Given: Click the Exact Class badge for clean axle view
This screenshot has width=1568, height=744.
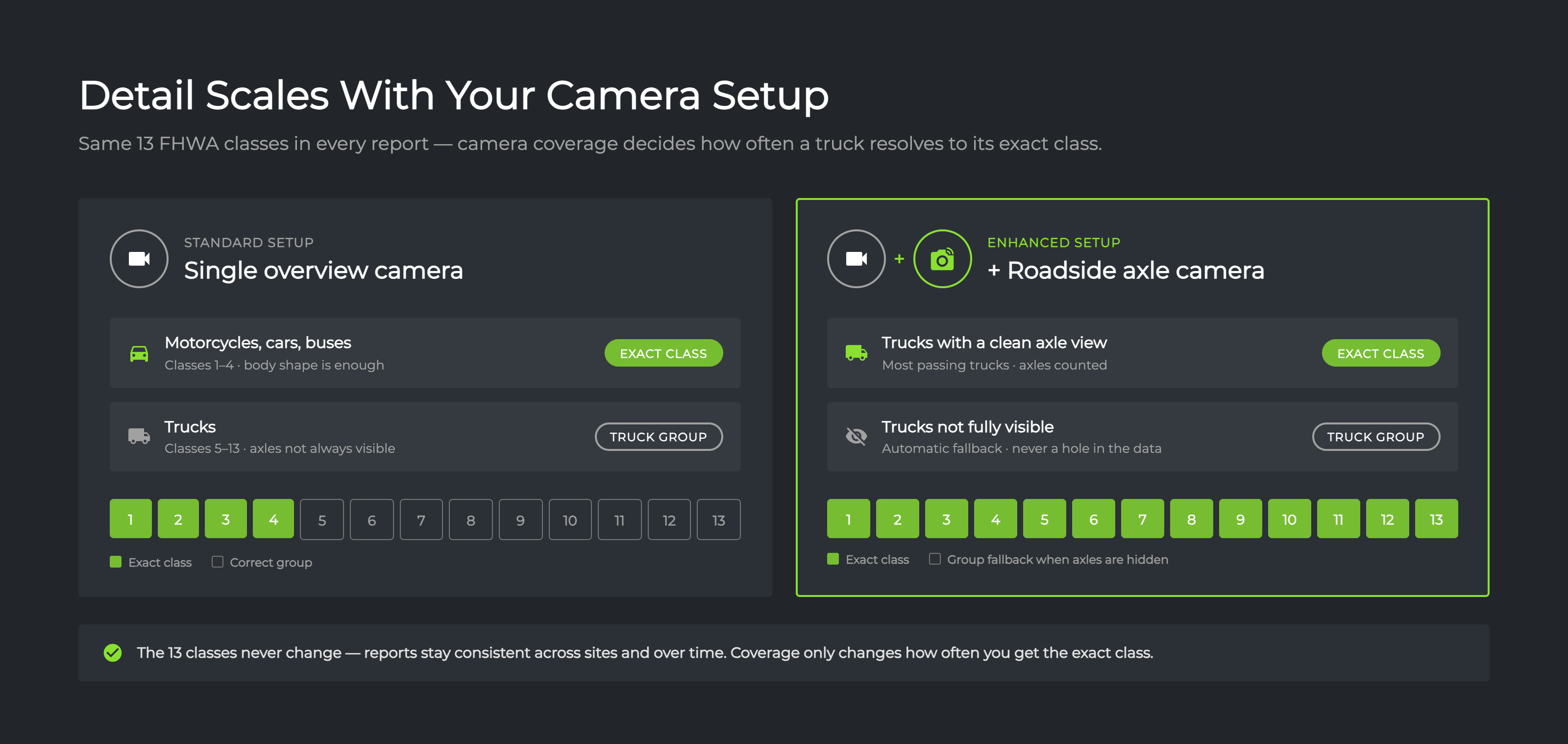Looking at the screenshot, I should [1380, 353].
